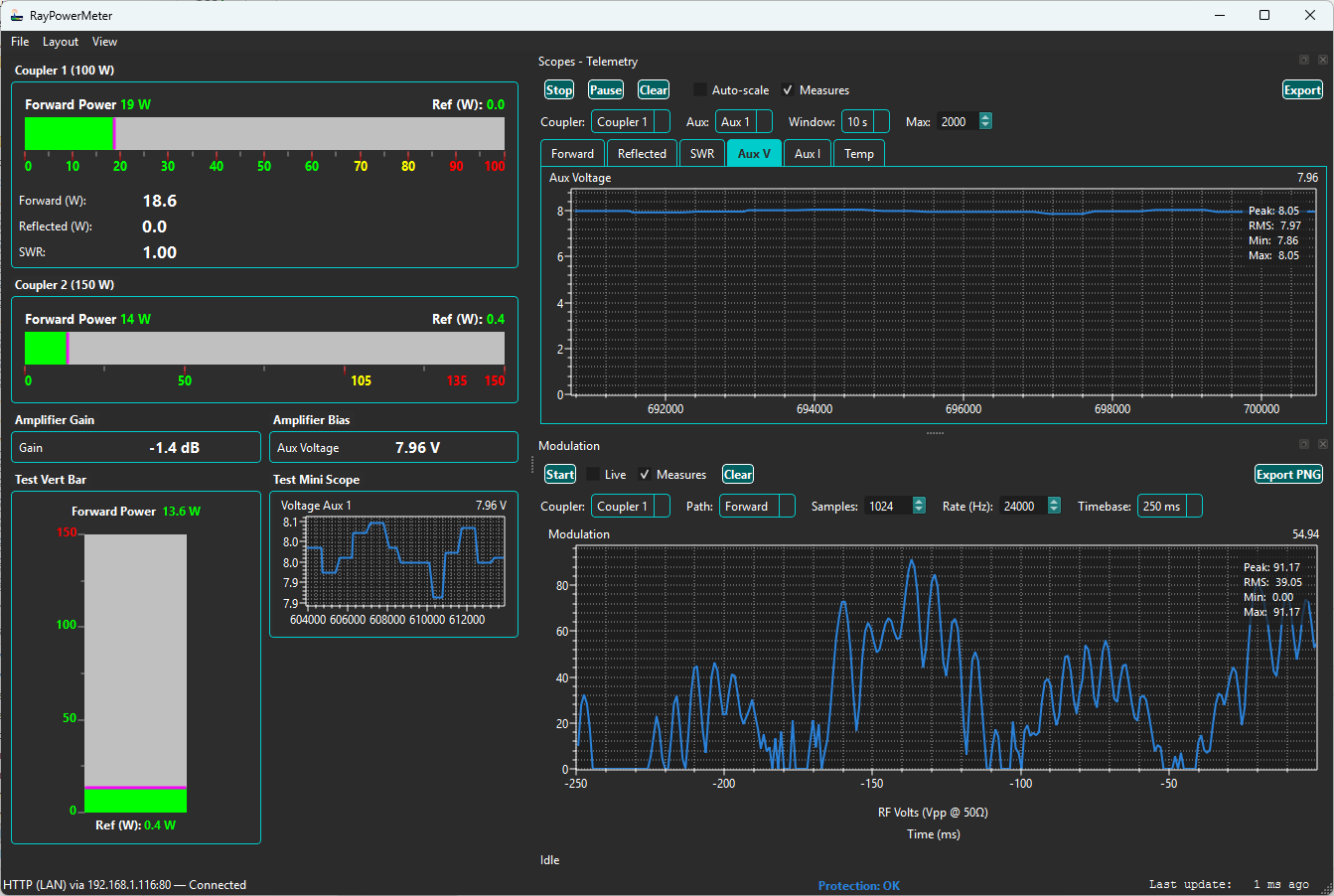Viewport: 1334px width, 896px height.
Task: Open the Modulation Coupler dropdown
Action: click(x=631, y=507)
